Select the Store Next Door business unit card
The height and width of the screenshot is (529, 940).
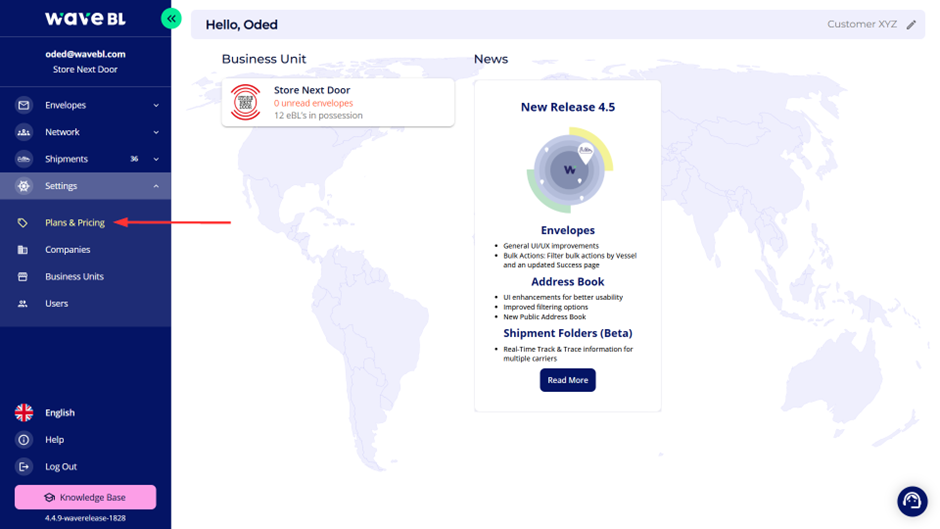pos(337,103)
